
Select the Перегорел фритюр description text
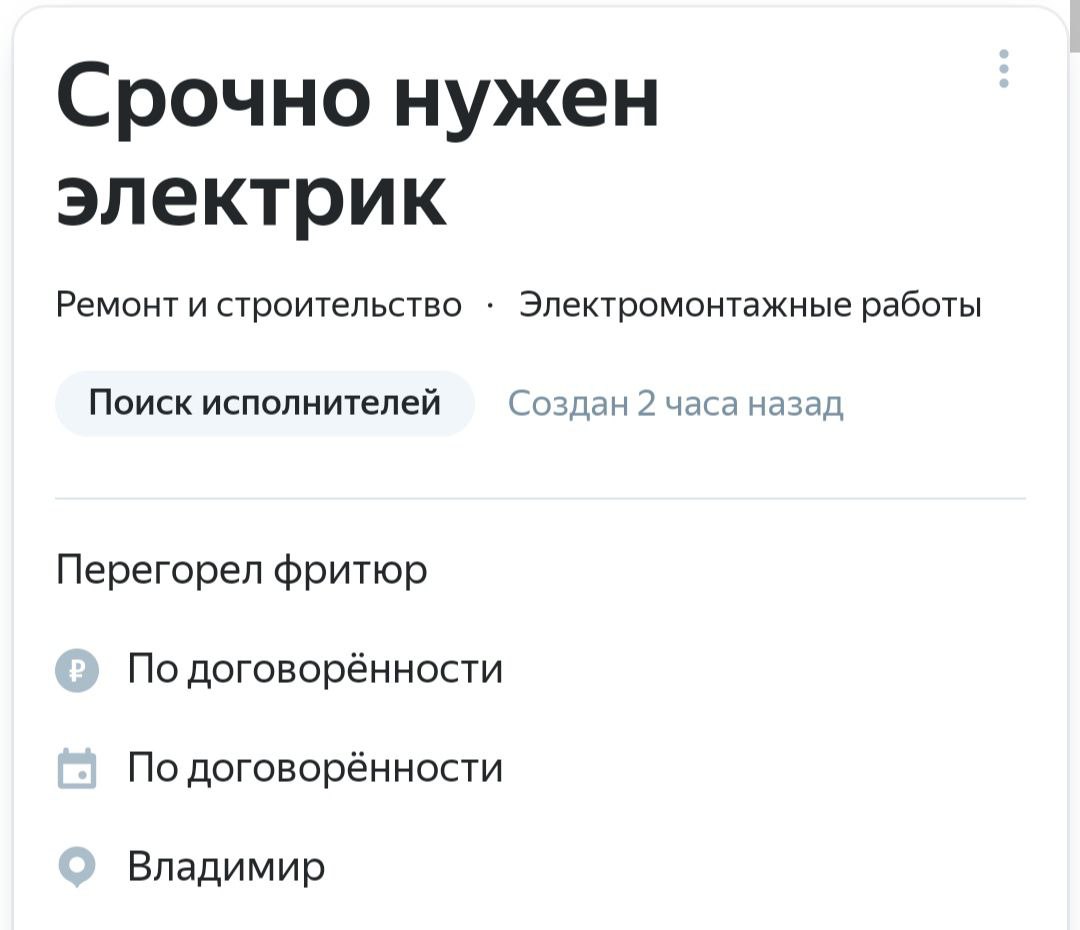pos(241,570)
